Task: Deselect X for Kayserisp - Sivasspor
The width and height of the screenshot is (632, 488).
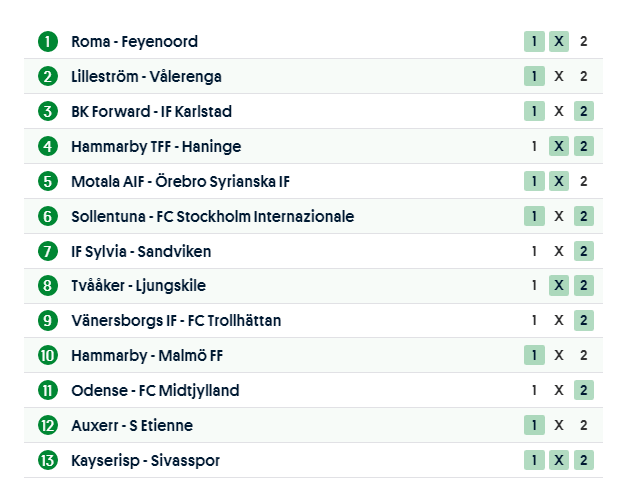Action: point(560,460)
